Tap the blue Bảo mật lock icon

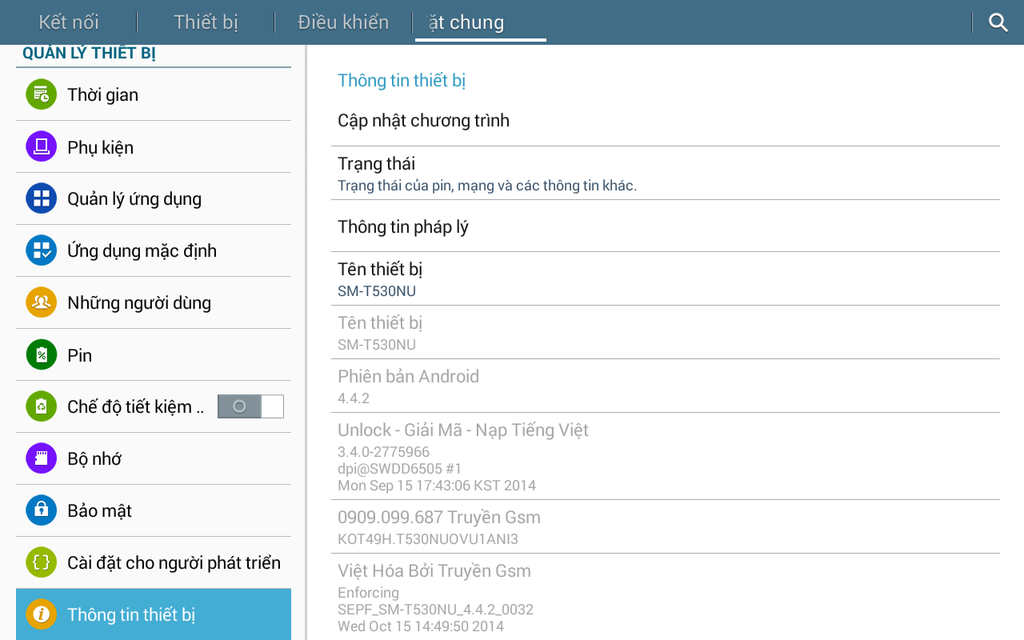(x=41, y=510)
